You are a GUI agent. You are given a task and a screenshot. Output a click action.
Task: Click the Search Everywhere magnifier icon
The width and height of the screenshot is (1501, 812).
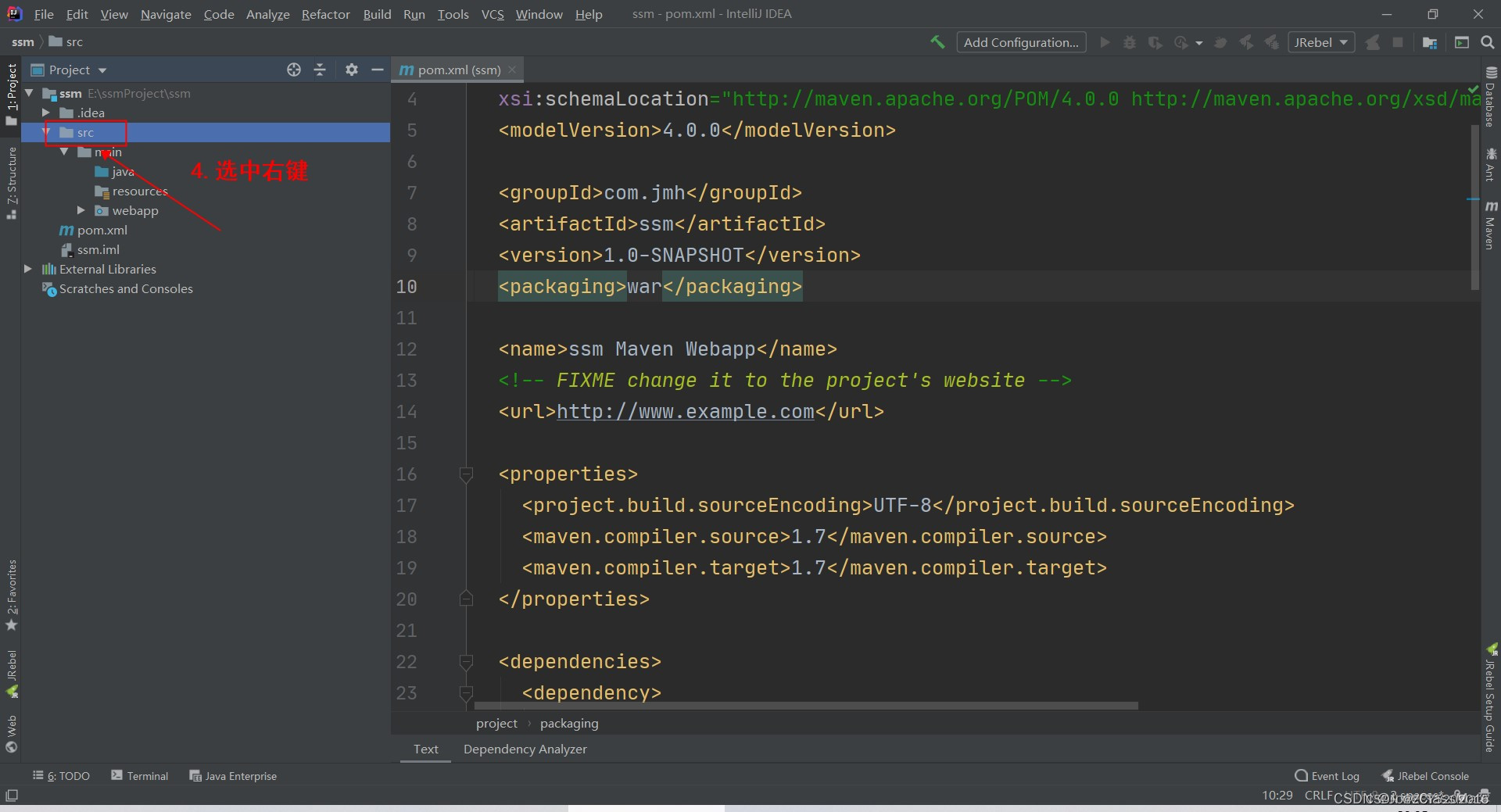tap(1488, 42)
